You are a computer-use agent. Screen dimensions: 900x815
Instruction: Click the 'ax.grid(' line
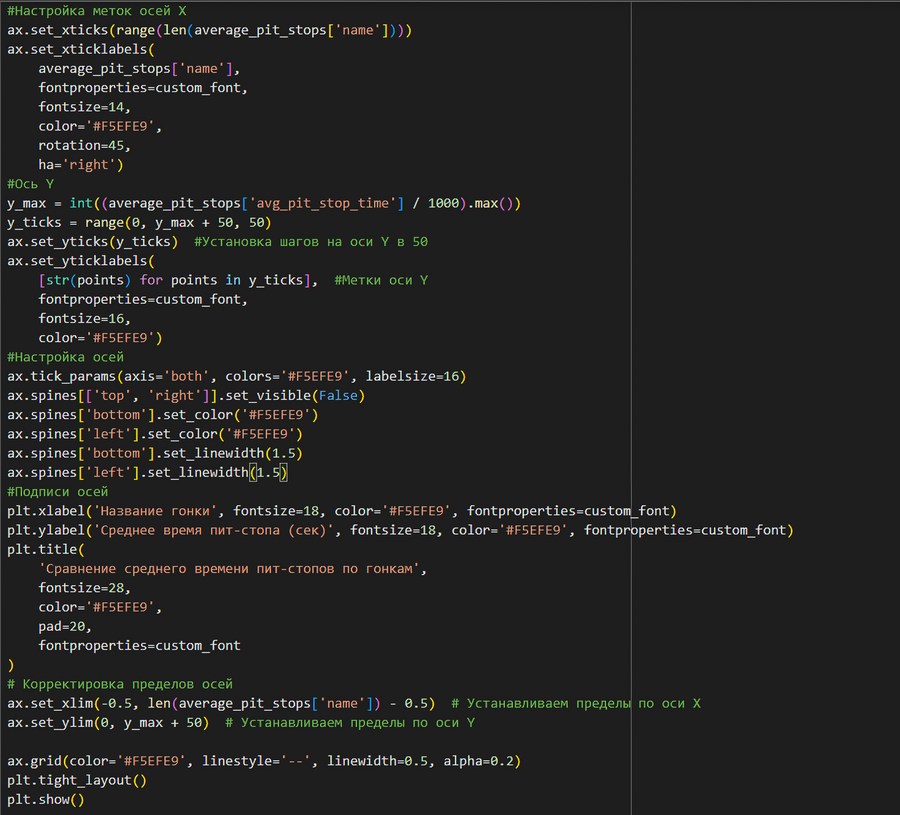click(x=264, y=761)
